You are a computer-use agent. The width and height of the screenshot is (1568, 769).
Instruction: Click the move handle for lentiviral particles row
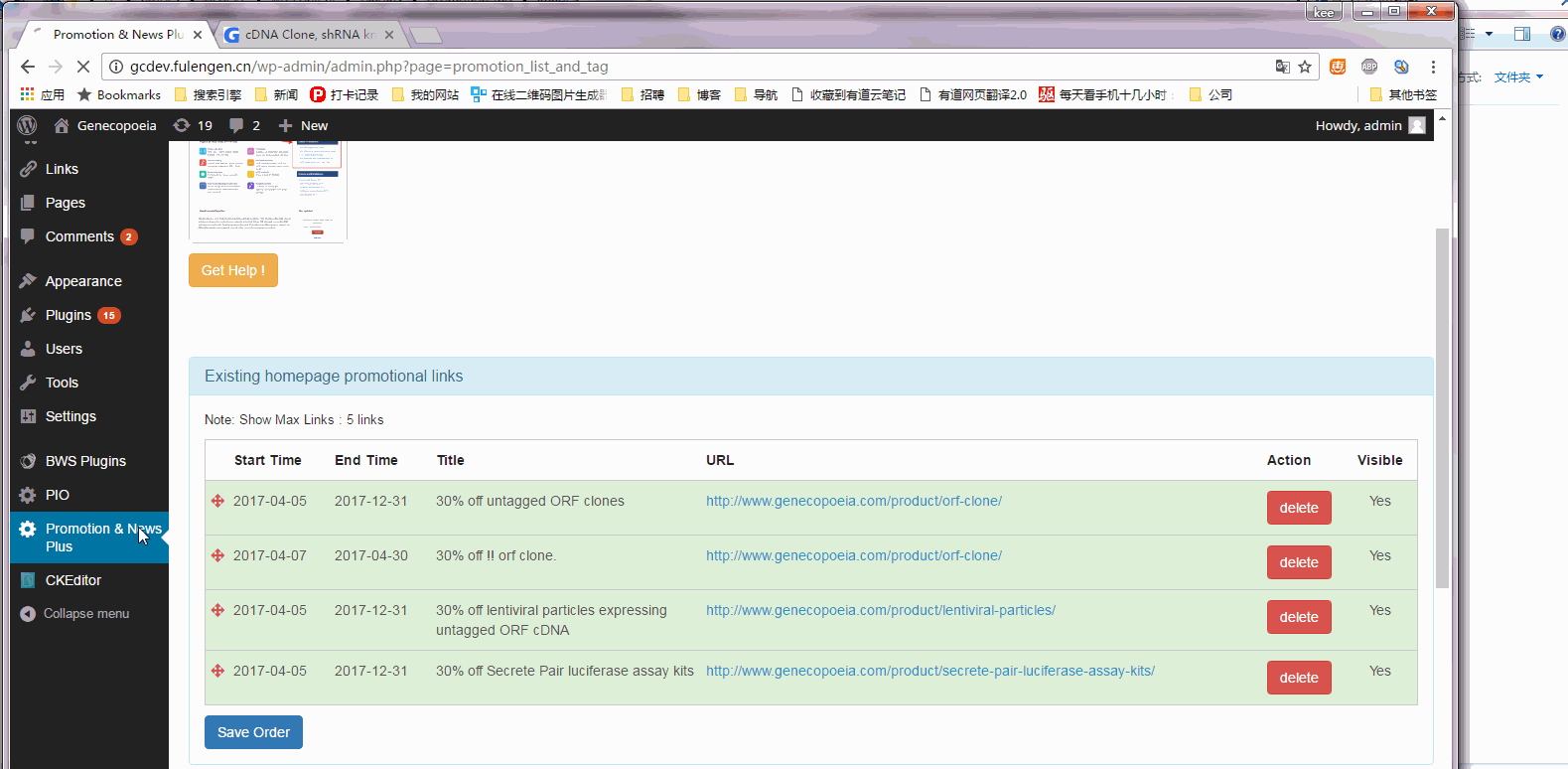217,610
